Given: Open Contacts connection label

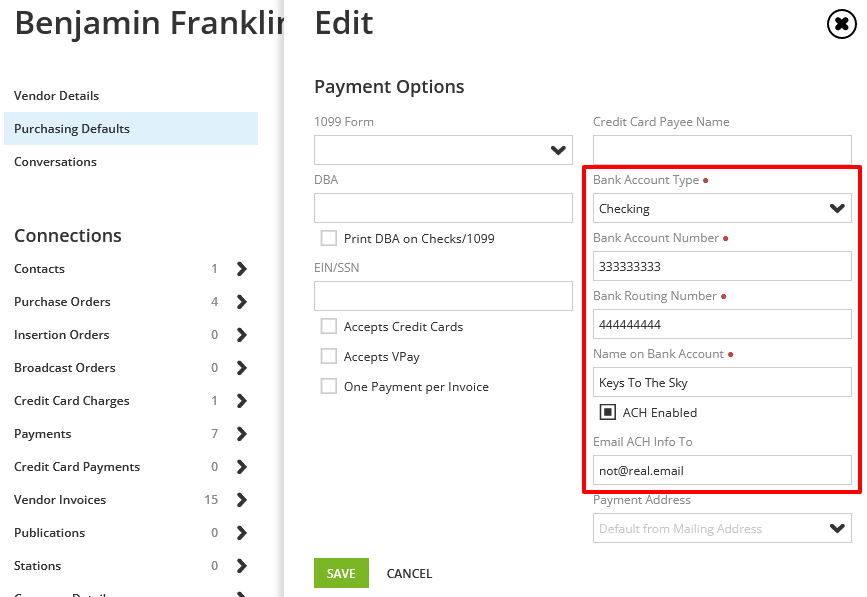Looking at the screenshot, I should [x=39, y=269].
